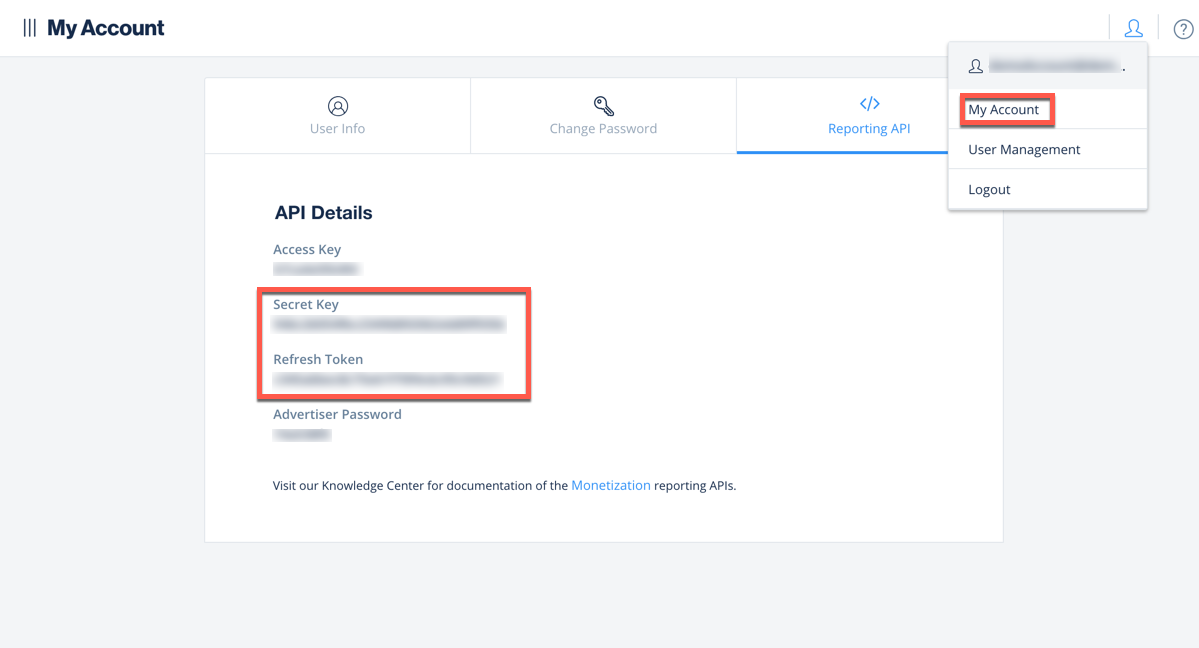
Task: Open the Change Password tab
Action: coord(603,128)
